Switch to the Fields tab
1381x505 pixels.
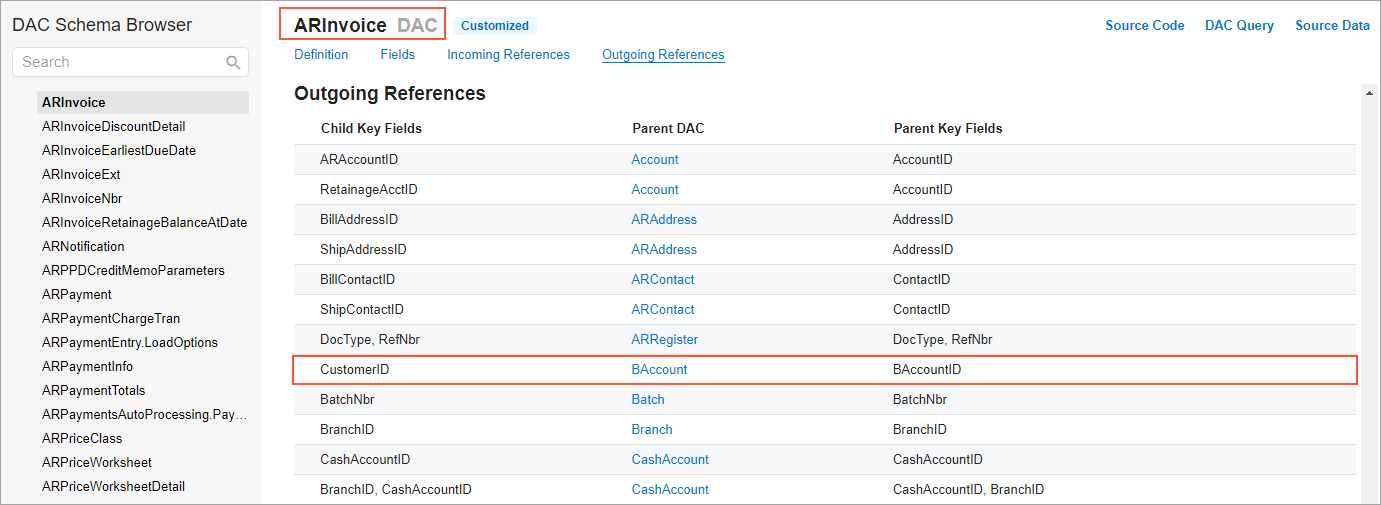coord(397,55)
